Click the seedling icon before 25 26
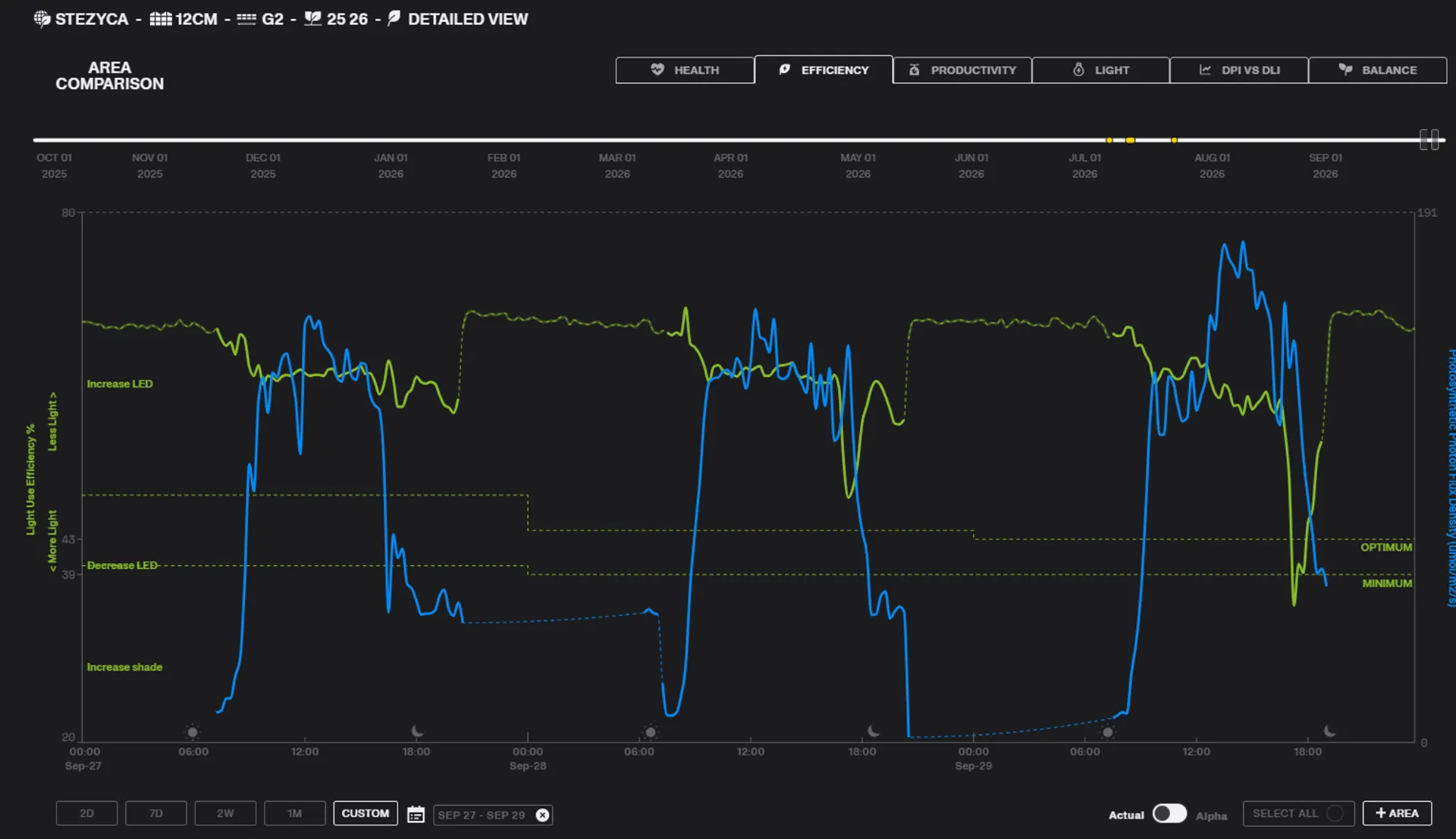1456x839 pixels. click(x=313, y=18)
